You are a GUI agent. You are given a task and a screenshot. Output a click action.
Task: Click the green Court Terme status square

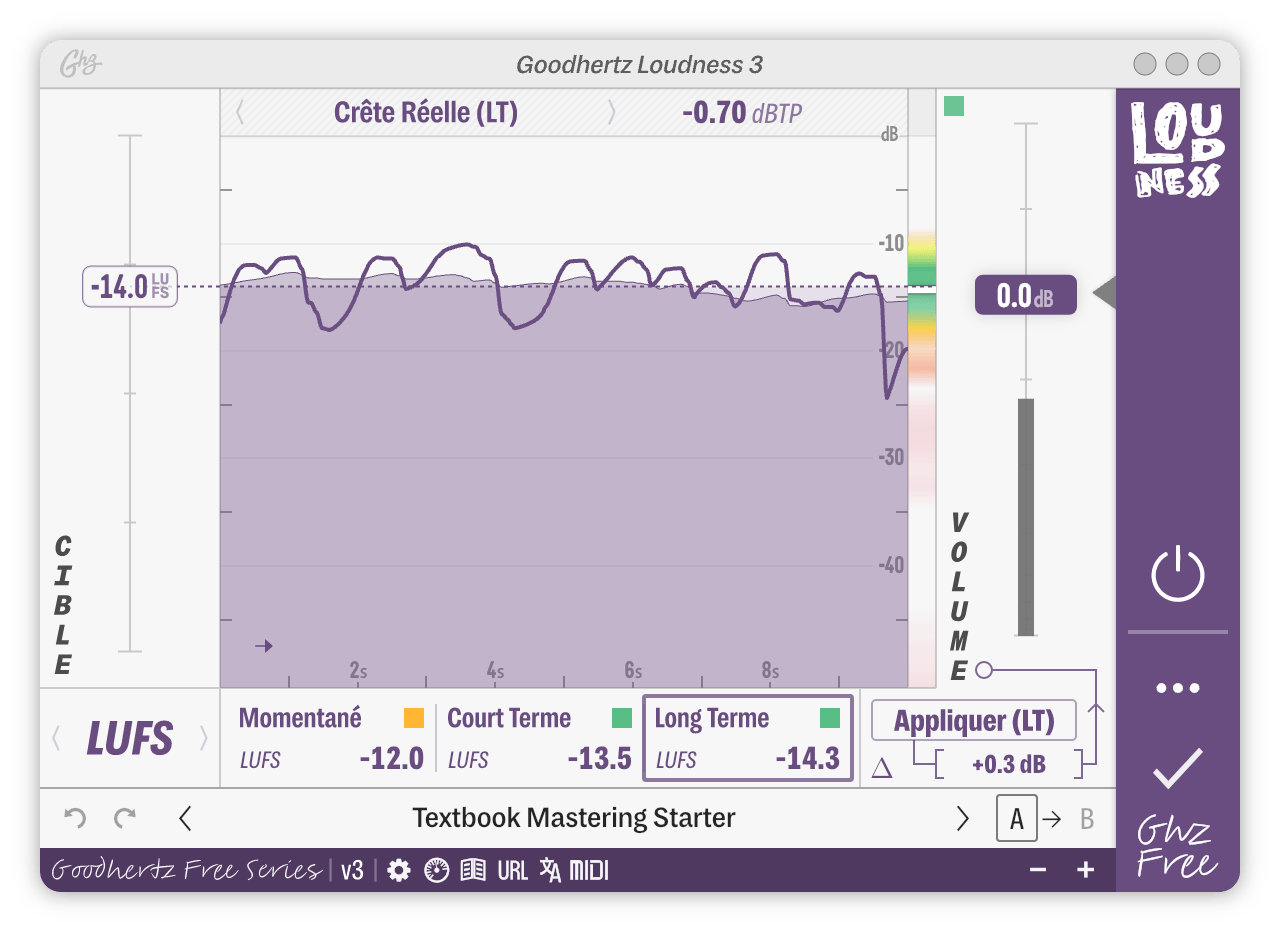[x=622, y=718]
